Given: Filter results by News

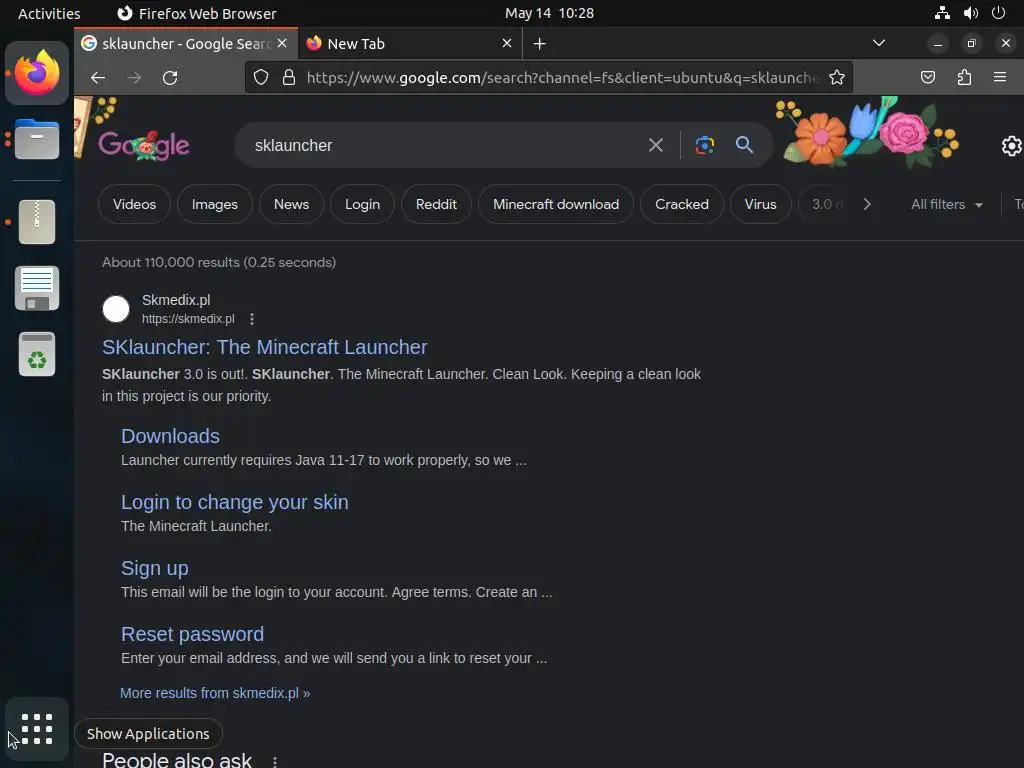Looking at the screenshot, I should (x=291, y=204).
